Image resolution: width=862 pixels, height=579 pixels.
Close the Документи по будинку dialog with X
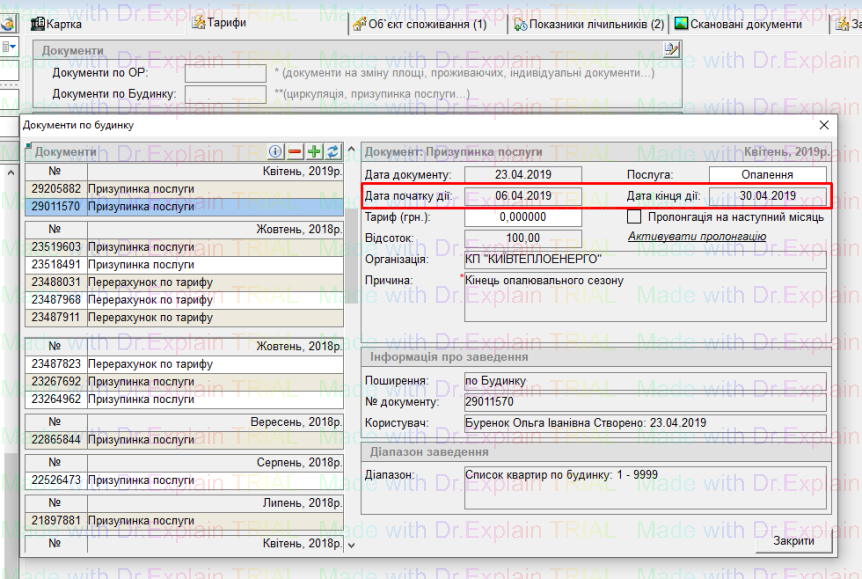tap(824, 125)
